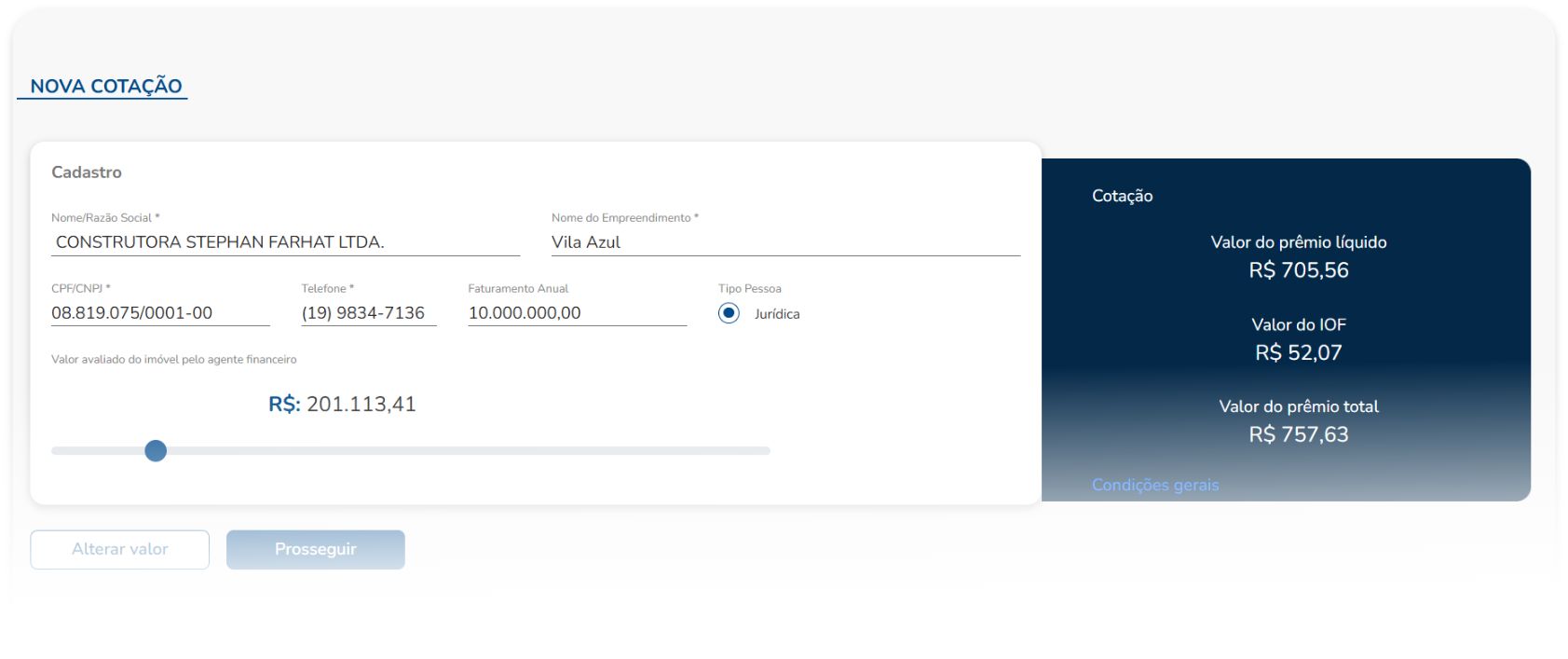
Task: Click the right end of the slider track
Action: pyautogui.click(x=764, y=451)
